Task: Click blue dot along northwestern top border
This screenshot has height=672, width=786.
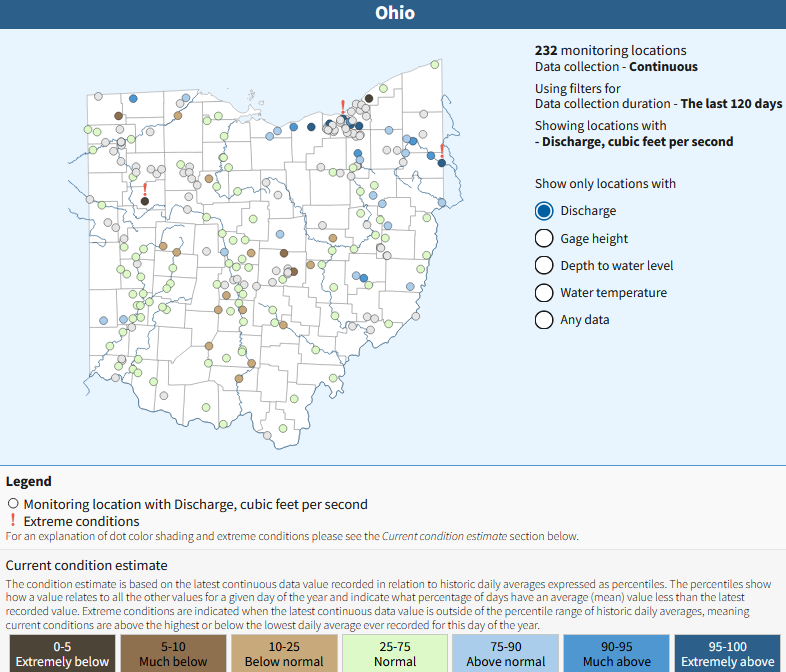Action: [133, 99]
